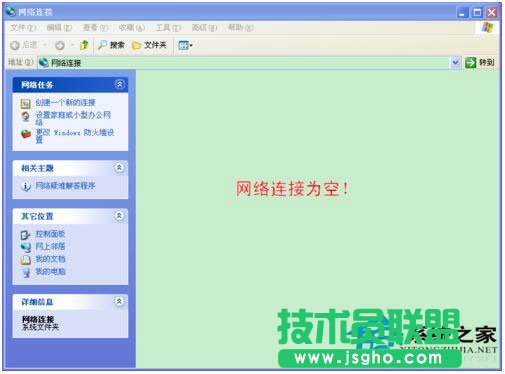
Task: Click the My Documents icon
Action: point(26,260)
